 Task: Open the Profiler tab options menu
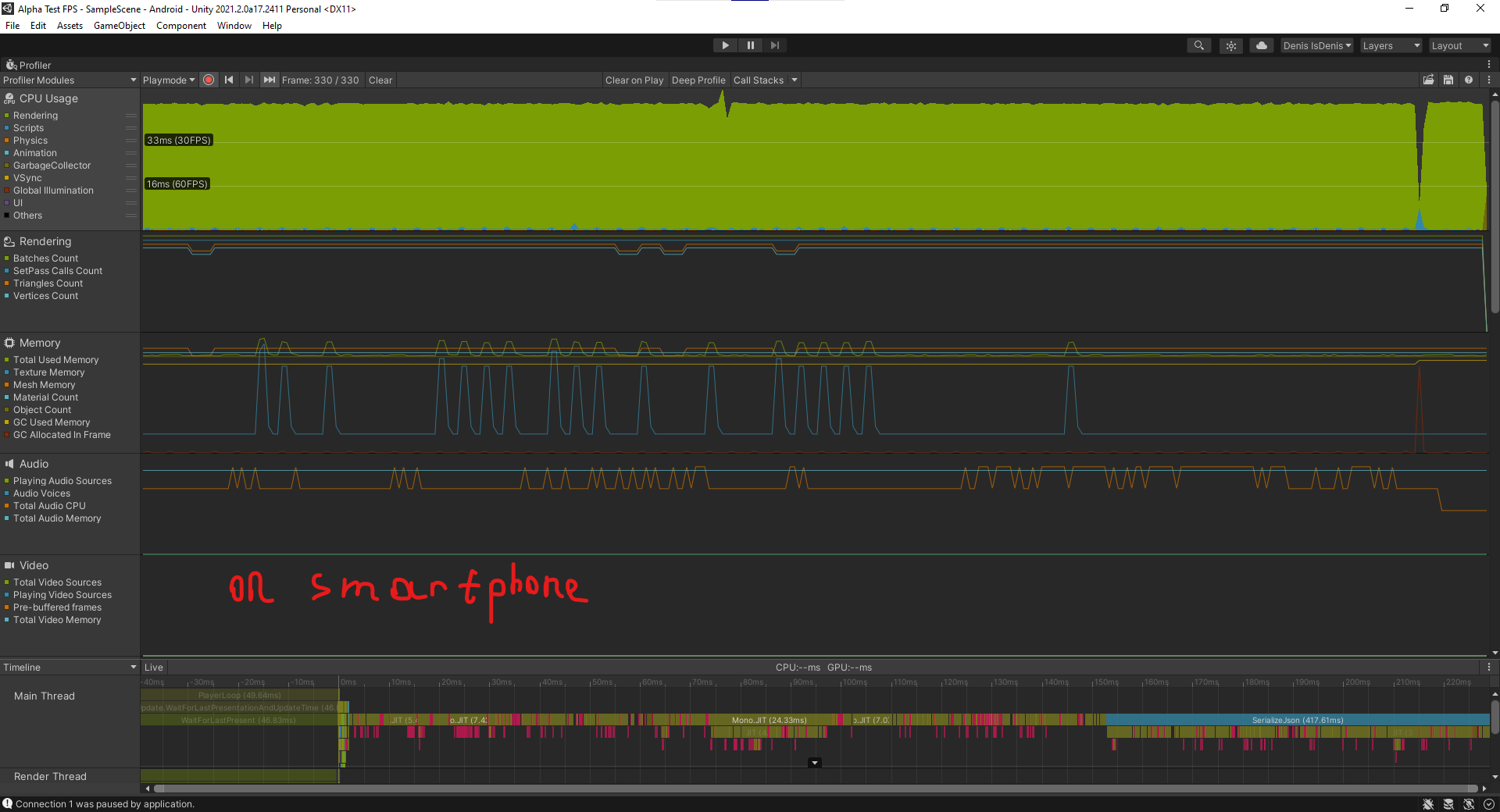click(x=1489, y=65)
